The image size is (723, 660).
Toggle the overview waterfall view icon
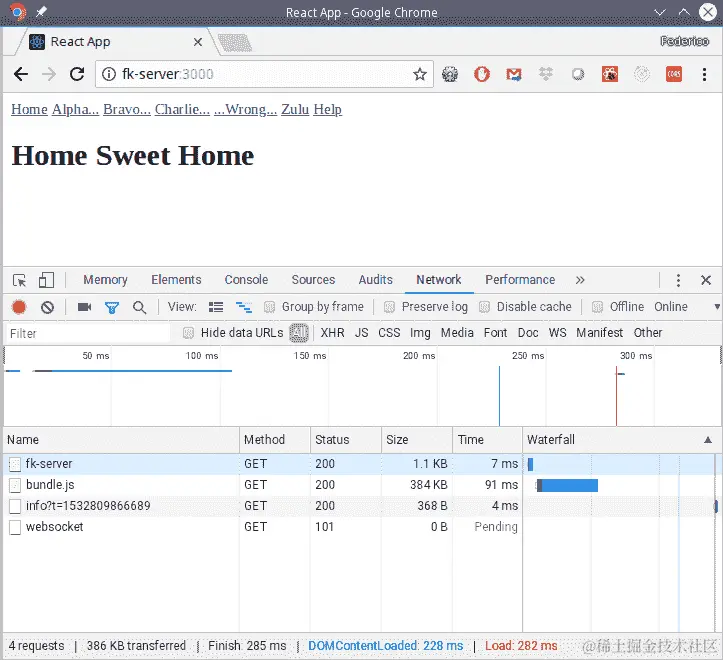click(x=243, y=307)
